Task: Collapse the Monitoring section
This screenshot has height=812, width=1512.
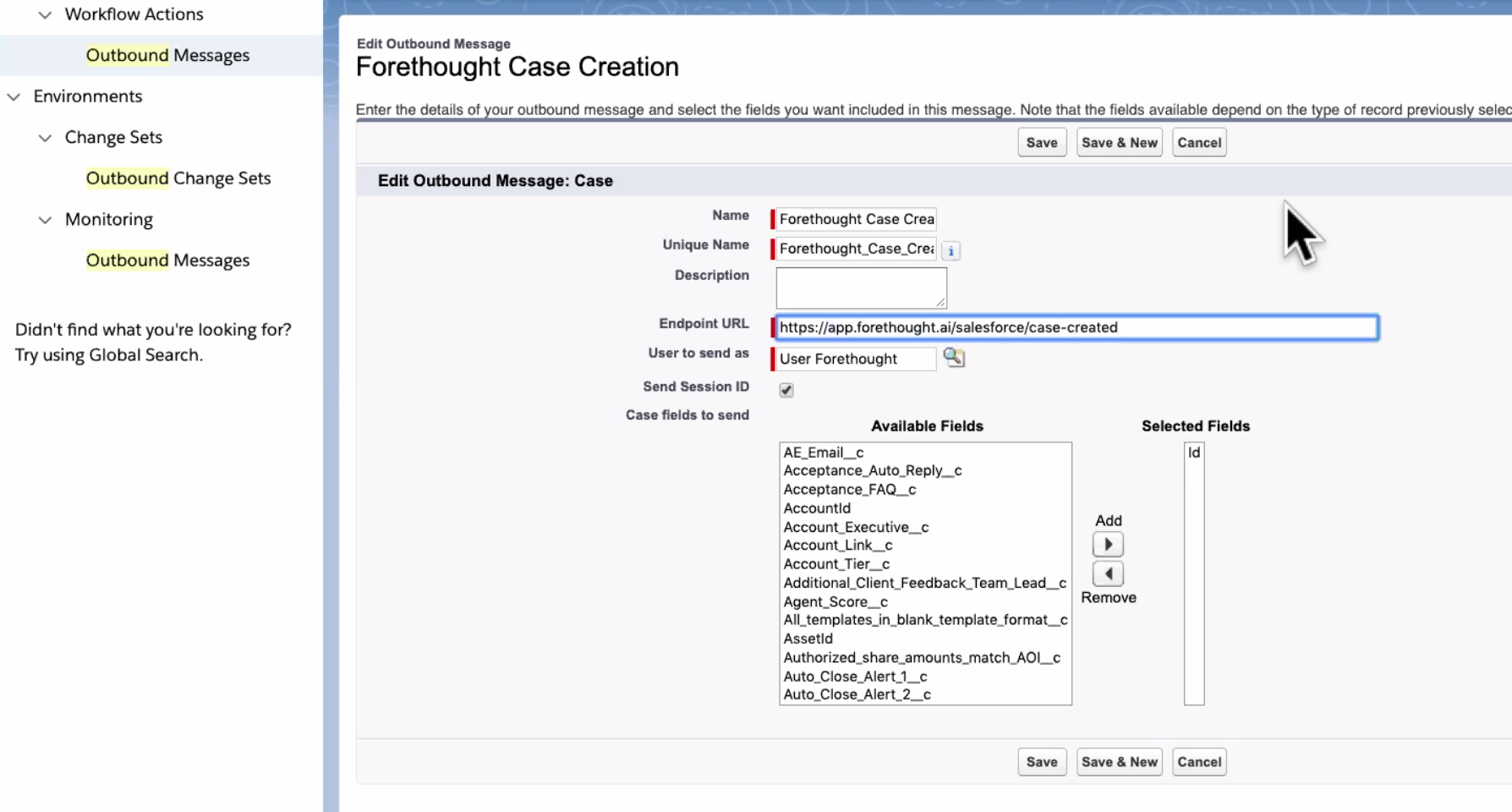Action: click(x=45, y=220)
